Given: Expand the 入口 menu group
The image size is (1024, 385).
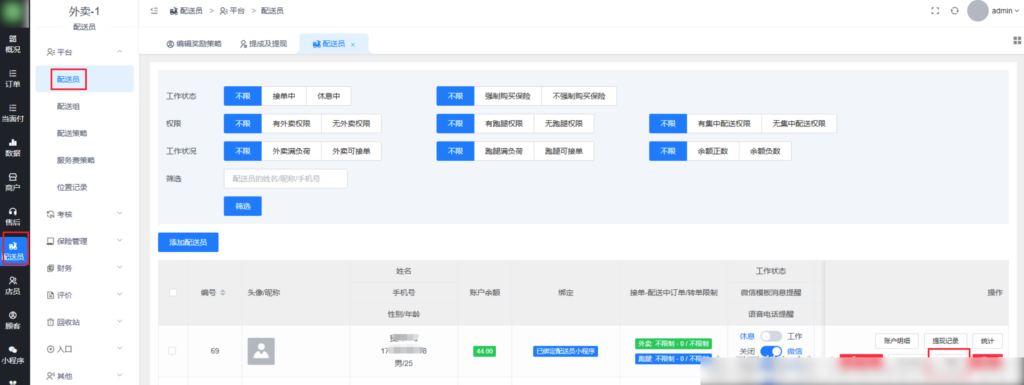Looking at the screenshot, I should [x=84, y=349].
